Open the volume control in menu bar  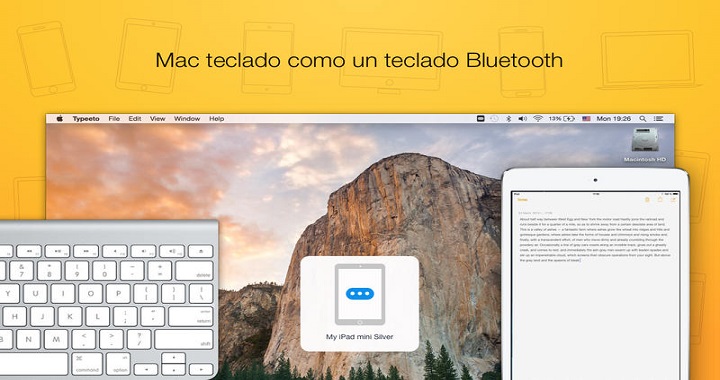pyautogui.click(x=523, y=118)
